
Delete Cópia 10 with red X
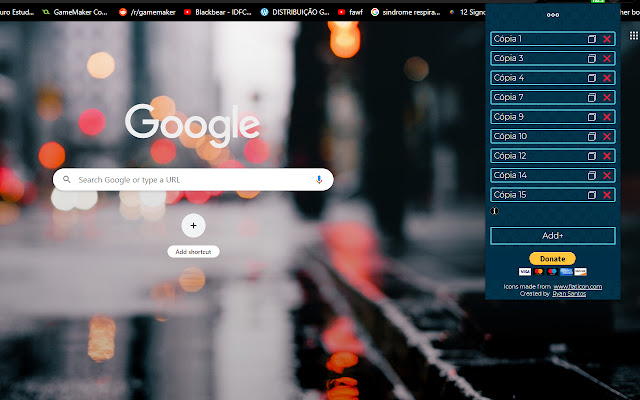point(607,137)
